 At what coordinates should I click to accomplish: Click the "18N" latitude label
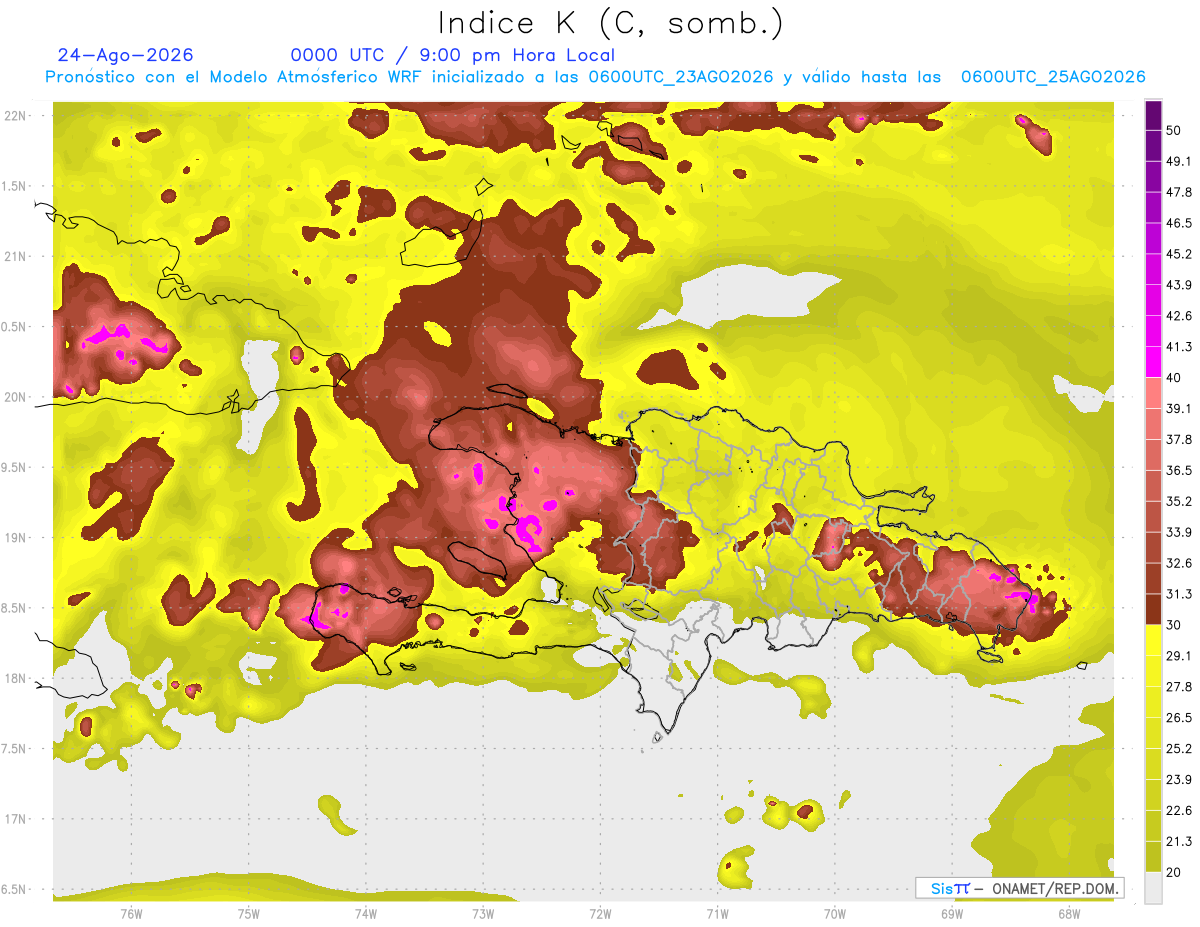coord(16,679)
